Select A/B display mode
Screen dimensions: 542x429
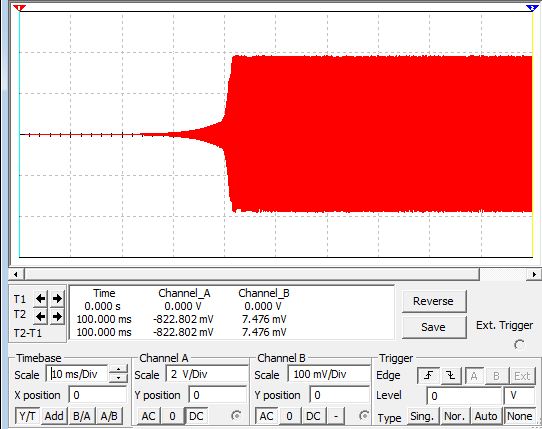tap(109, 416)
